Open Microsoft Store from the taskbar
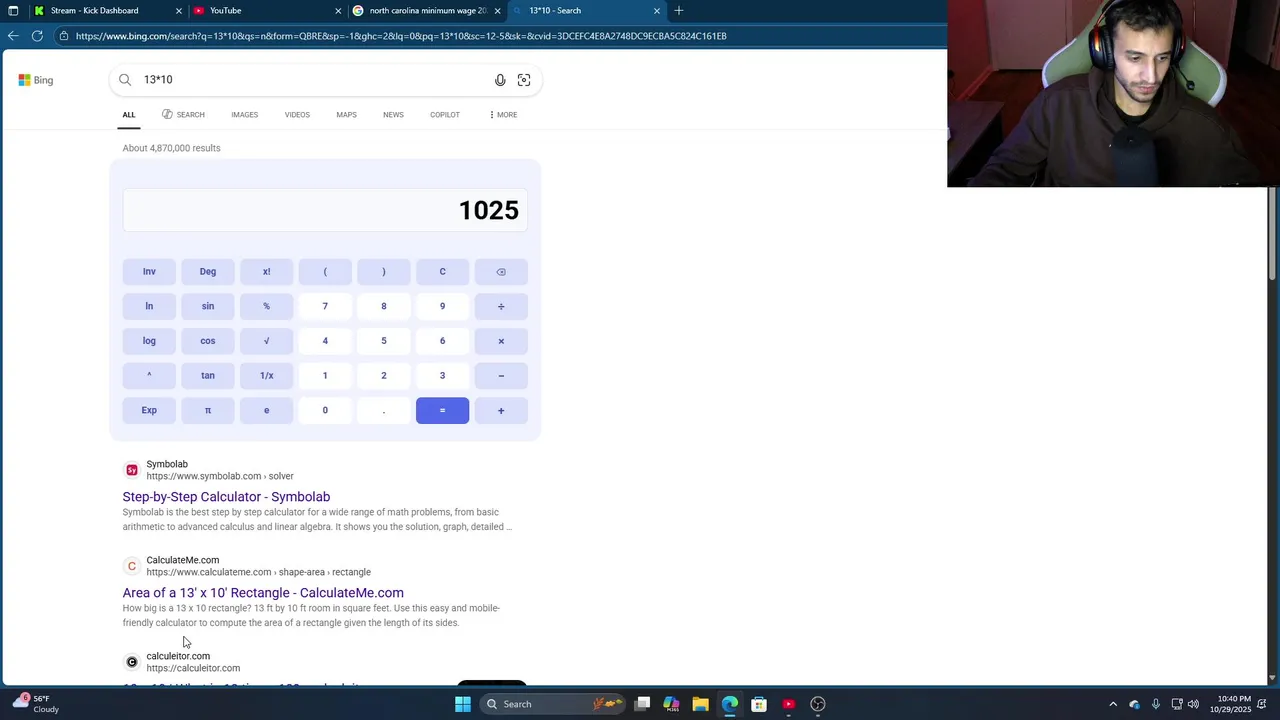Image resolution: width=1280 pixels, height=720 pixels. coord(759,704)
